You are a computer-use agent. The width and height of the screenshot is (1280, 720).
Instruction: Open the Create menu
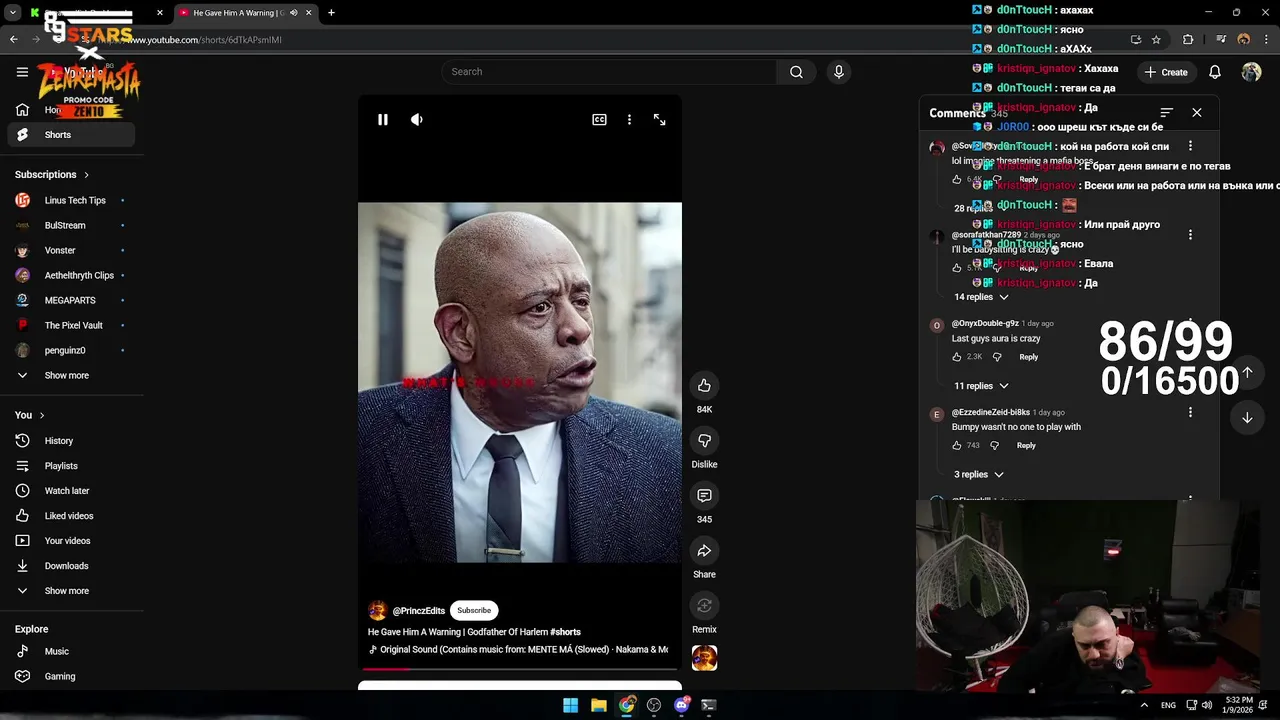1166,72
